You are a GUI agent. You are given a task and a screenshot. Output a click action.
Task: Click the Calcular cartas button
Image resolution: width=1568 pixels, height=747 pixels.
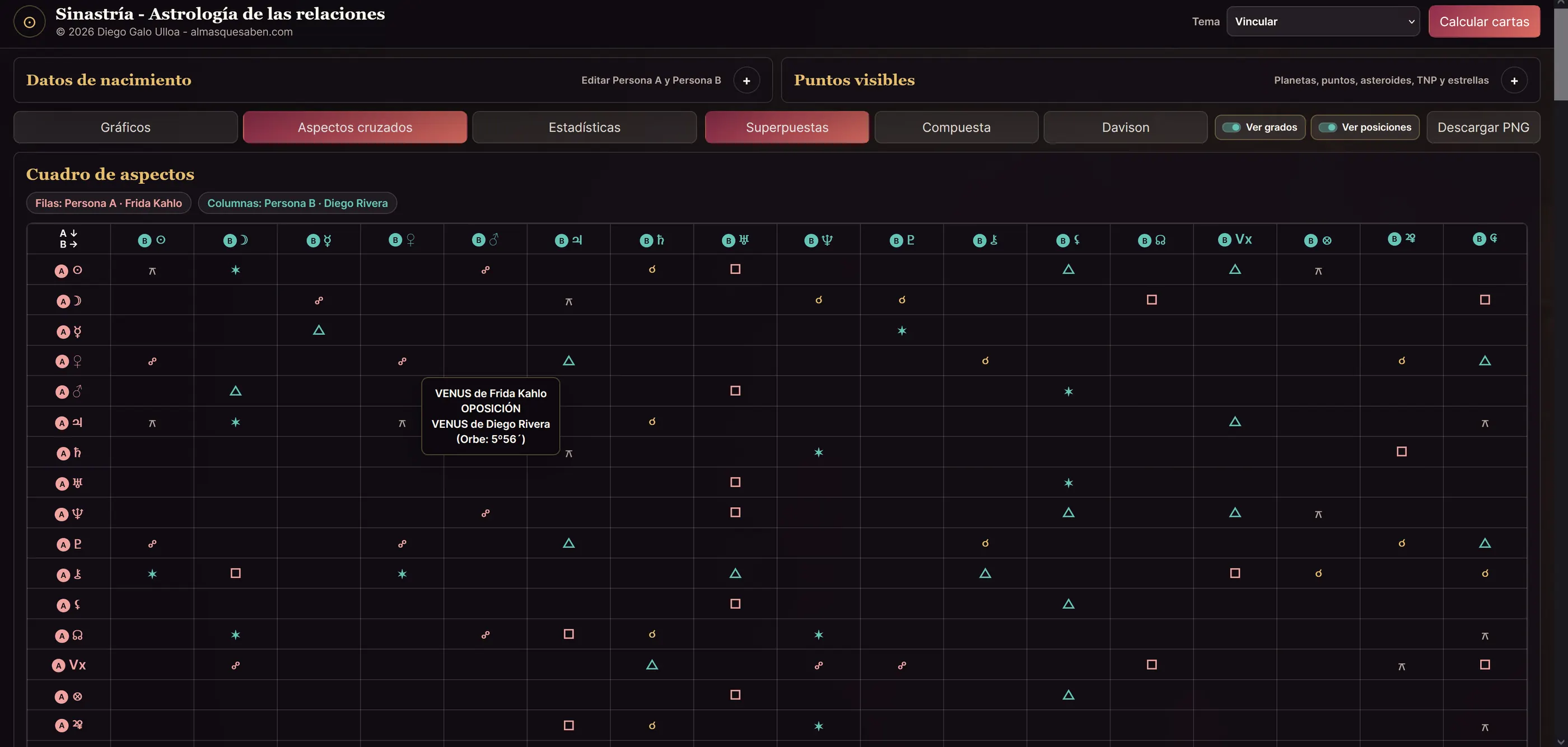coord(1484,21)
